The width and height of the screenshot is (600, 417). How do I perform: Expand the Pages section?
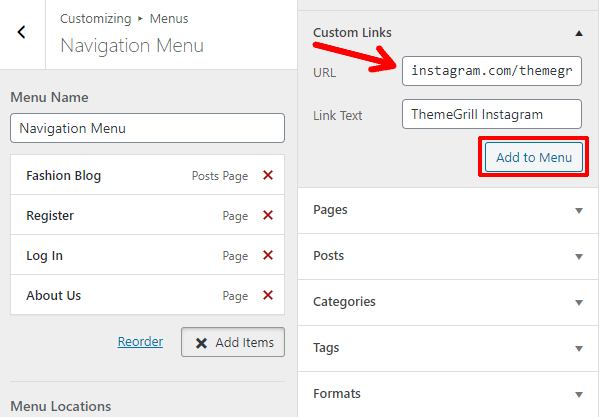point(578,210)
